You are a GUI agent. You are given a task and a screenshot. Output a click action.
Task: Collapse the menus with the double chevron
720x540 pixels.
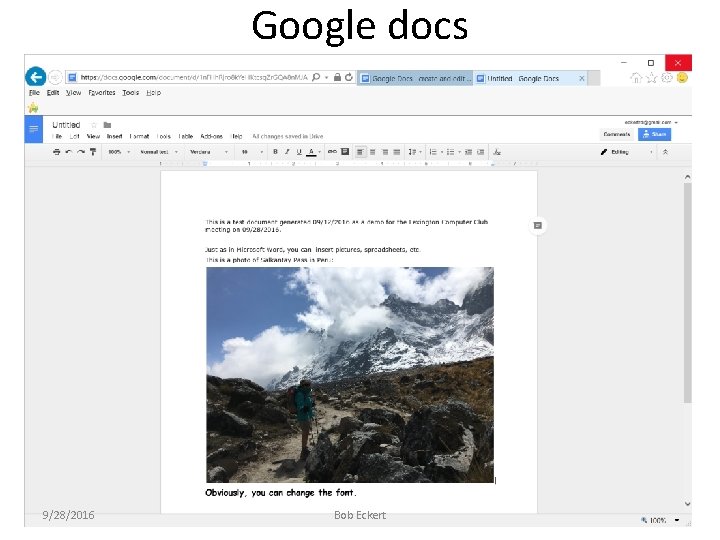(665, 152)
